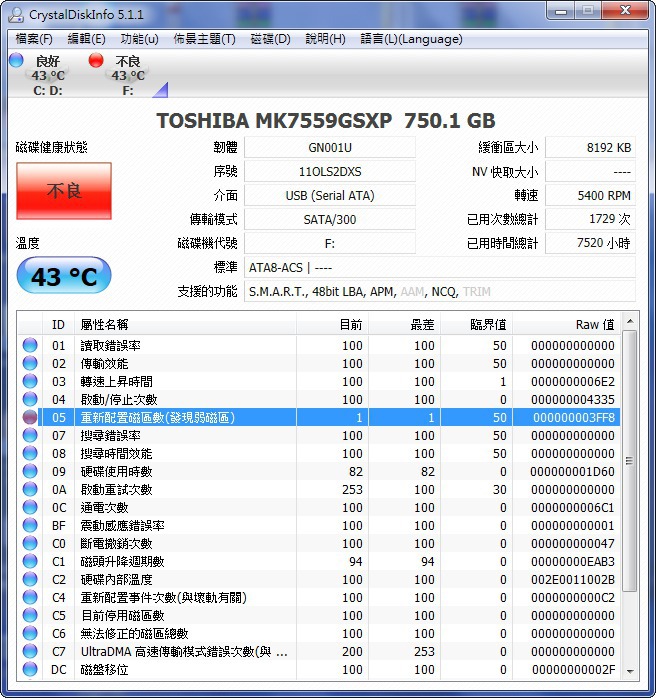Click the 緩衝區大小 value 8192 KB

tap(591, 147)
